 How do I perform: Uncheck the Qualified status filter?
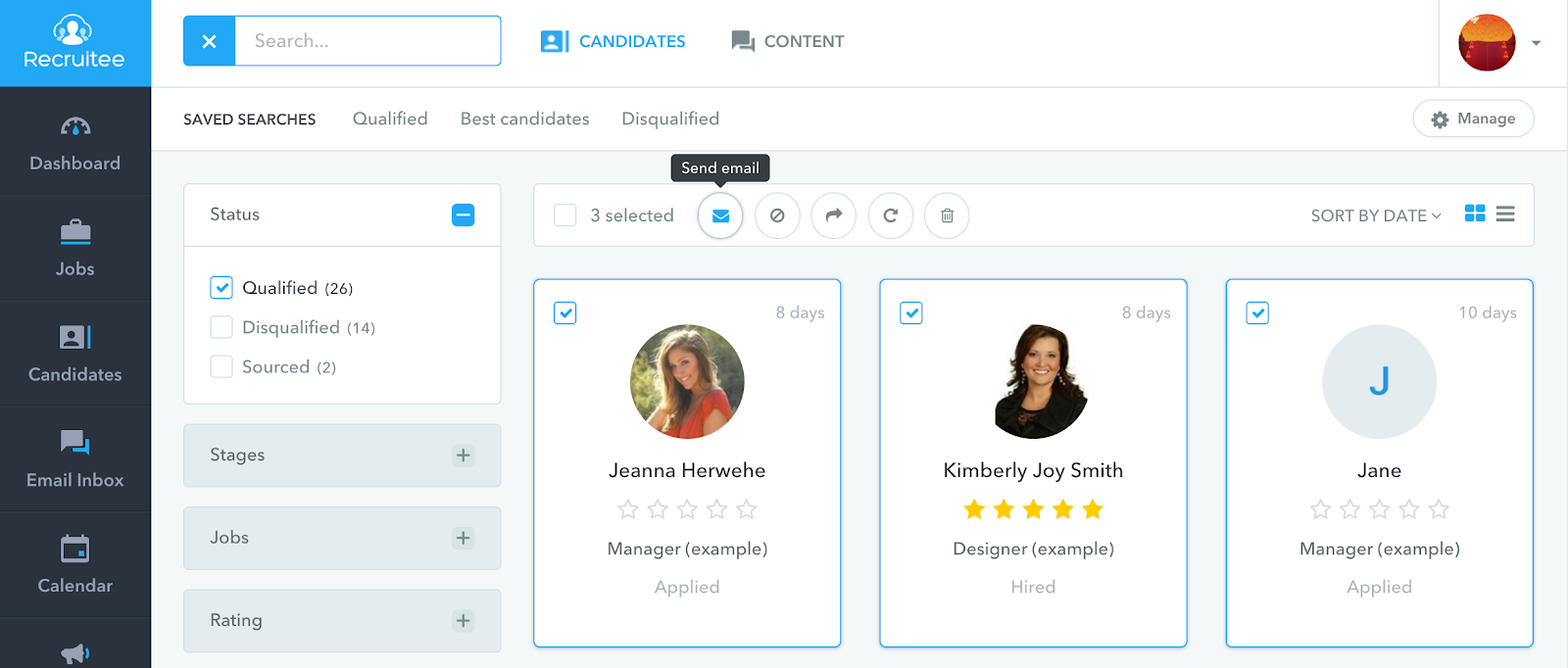[221, 287]
